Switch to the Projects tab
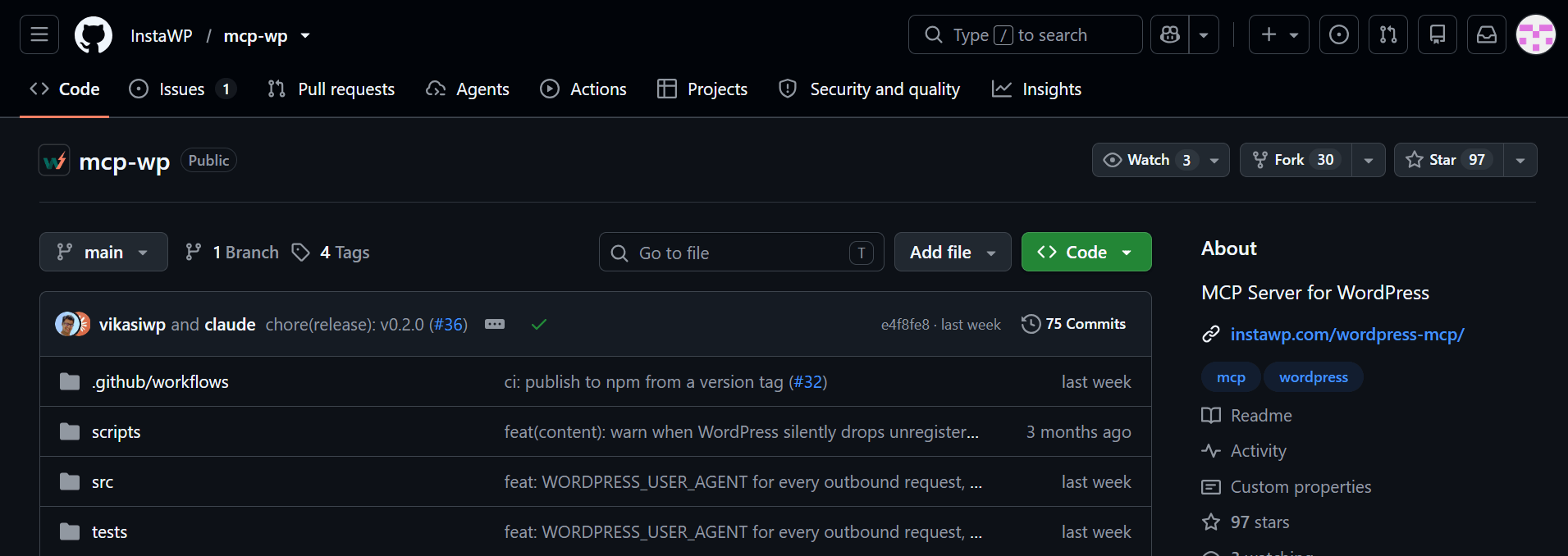The height and width of the screenshot is (556, 1568). [702, 89]
